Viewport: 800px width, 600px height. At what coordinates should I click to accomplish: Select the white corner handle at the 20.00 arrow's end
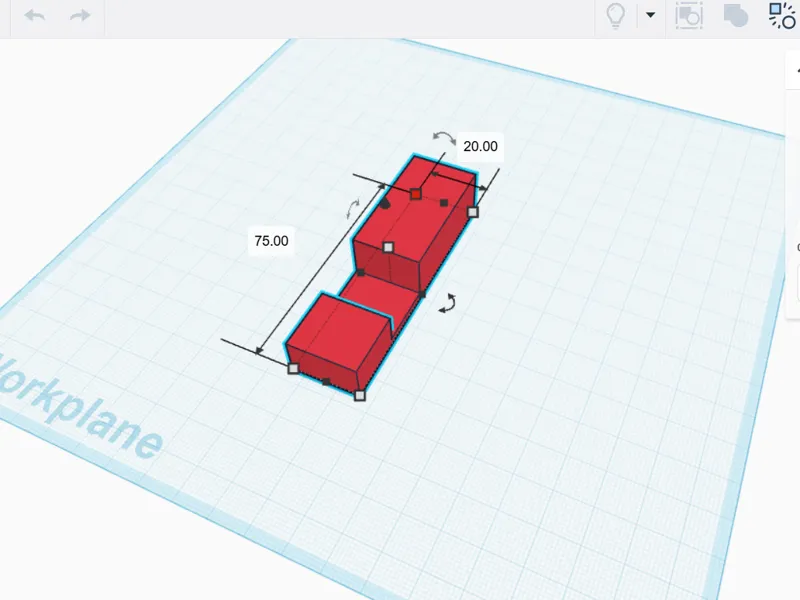(473, 212)
